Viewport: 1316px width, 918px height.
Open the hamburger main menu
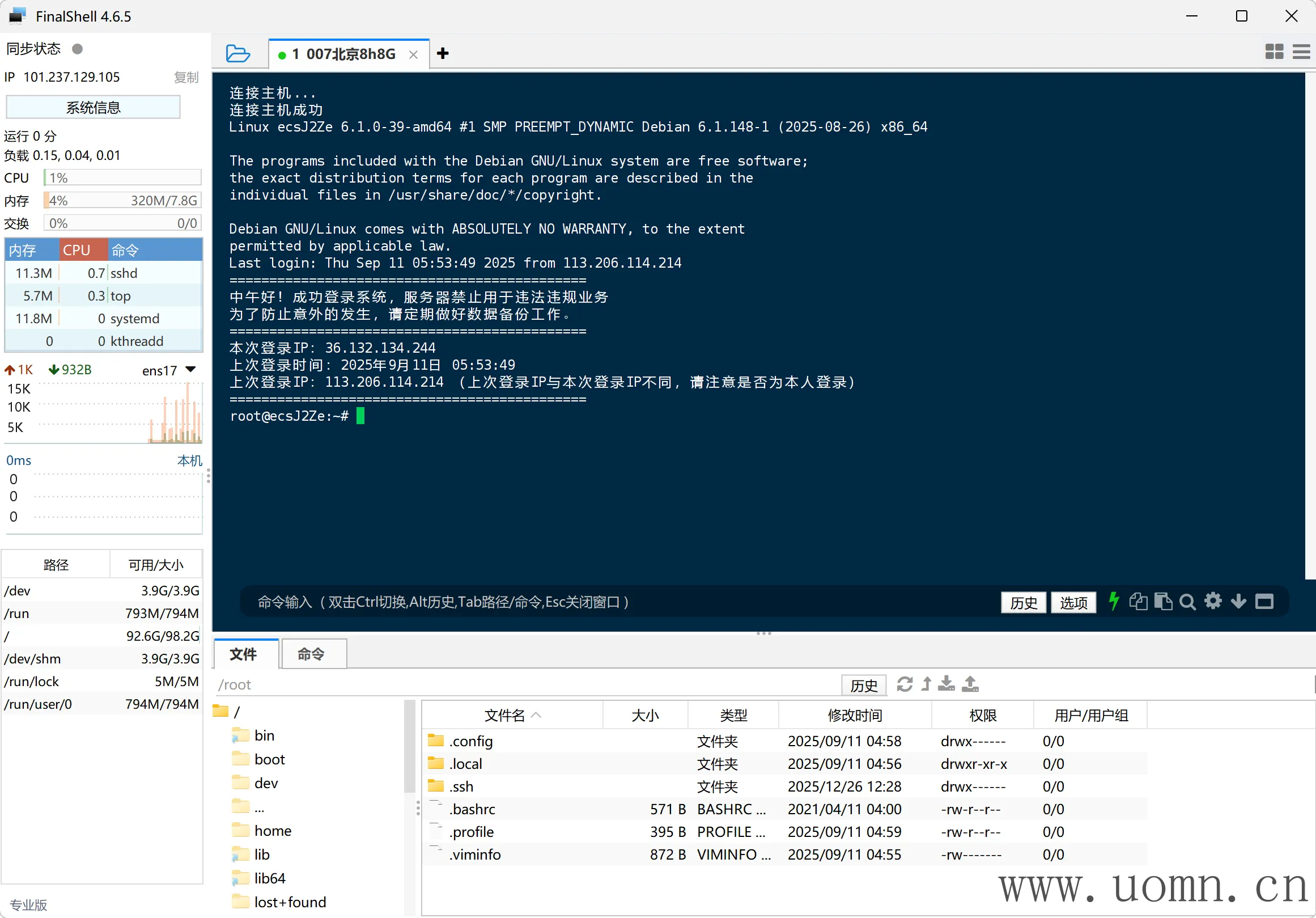[x=1301, y=52]
